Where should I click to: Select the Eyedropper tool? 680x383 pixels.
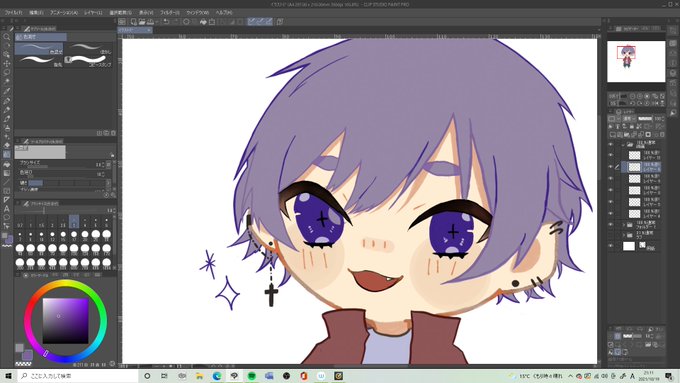pyautogui.click(x=7, y=91)
